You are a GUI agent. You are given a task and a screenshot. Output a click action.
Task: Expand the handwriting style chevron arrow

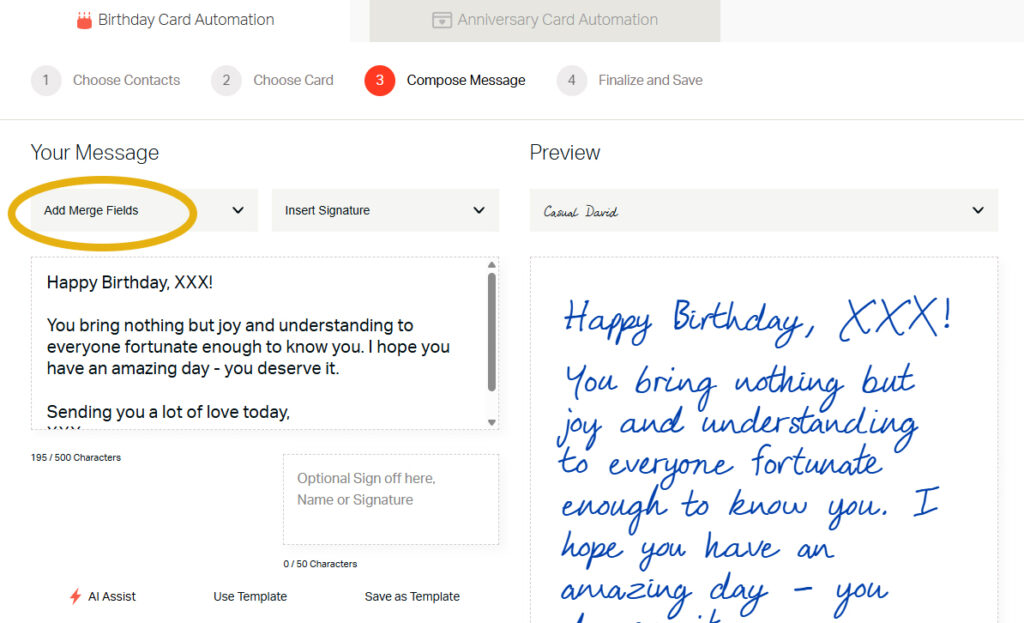pos(978,210)
